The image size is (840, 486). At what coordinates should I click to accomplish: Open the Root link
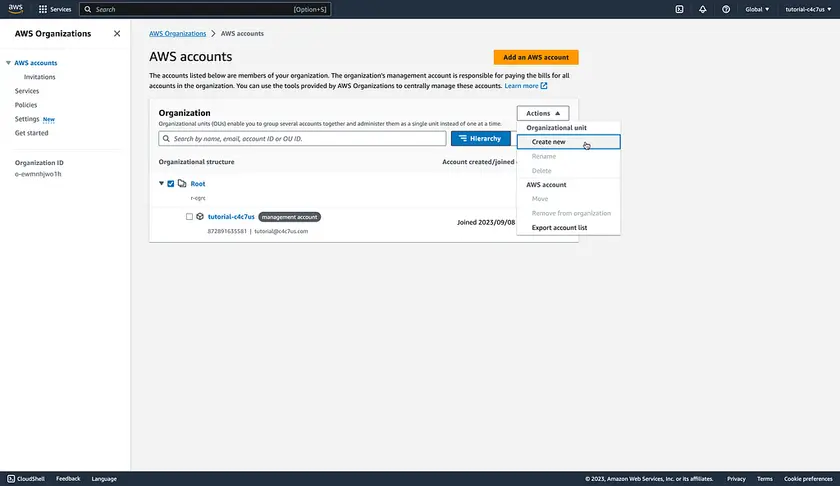[x=198, y=183]
